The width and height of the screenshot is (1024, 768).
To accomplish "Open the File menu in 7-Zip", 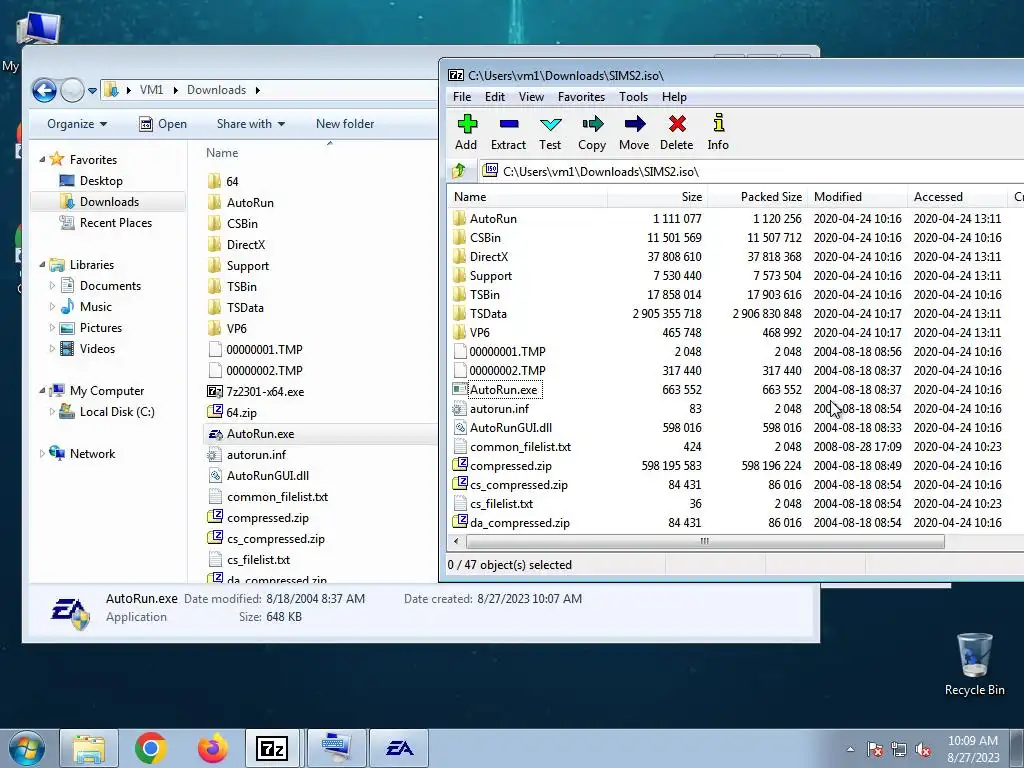I will tap(462, 97).
